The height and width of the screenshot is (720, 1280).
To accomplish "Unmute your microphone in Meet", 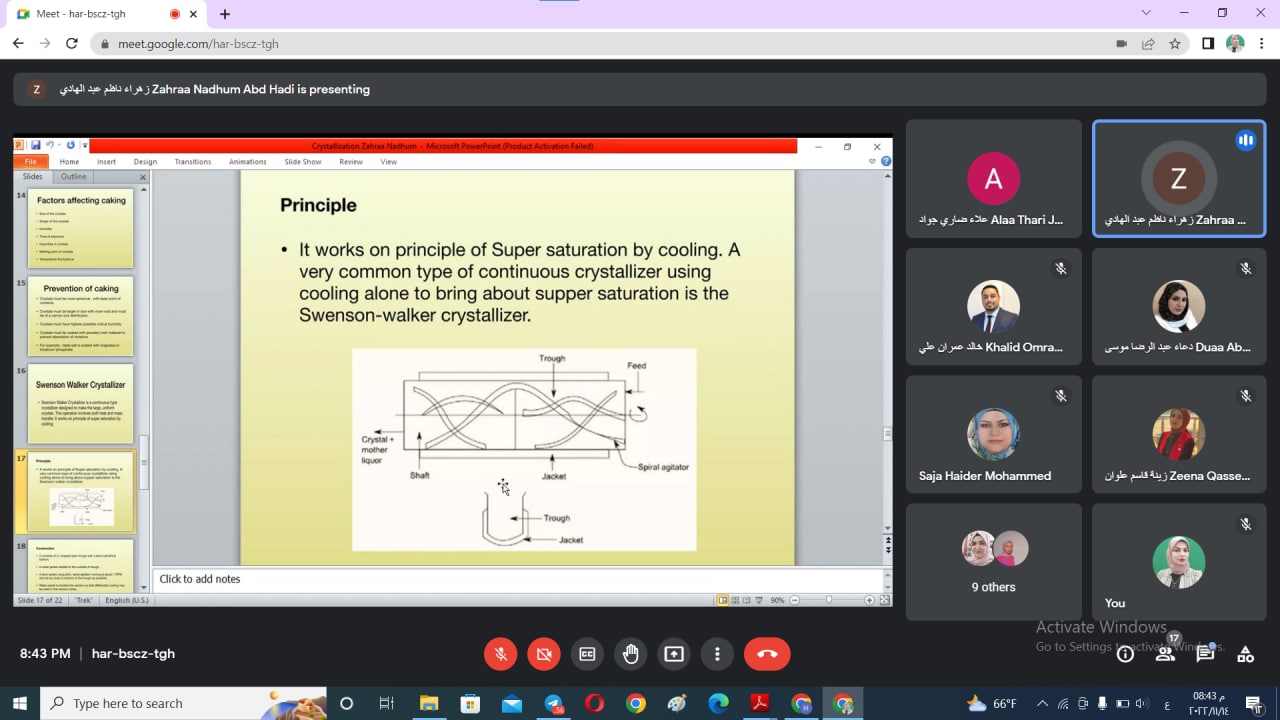I will click(501, 654).
